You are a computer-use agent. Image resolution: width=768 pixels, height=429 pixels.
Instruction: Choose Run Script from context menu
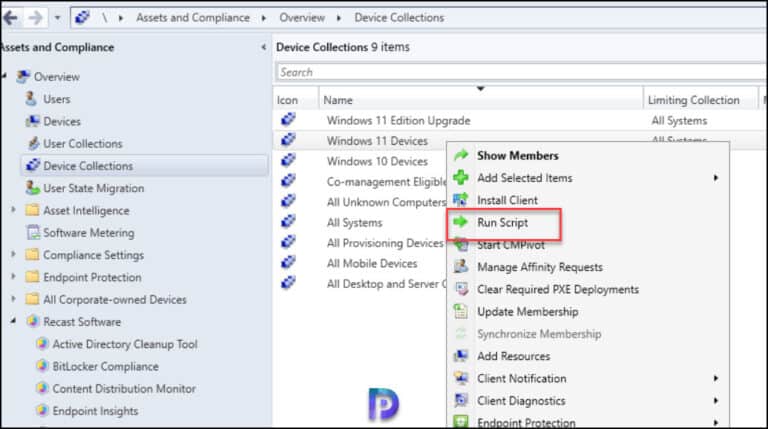coord(503,222)
